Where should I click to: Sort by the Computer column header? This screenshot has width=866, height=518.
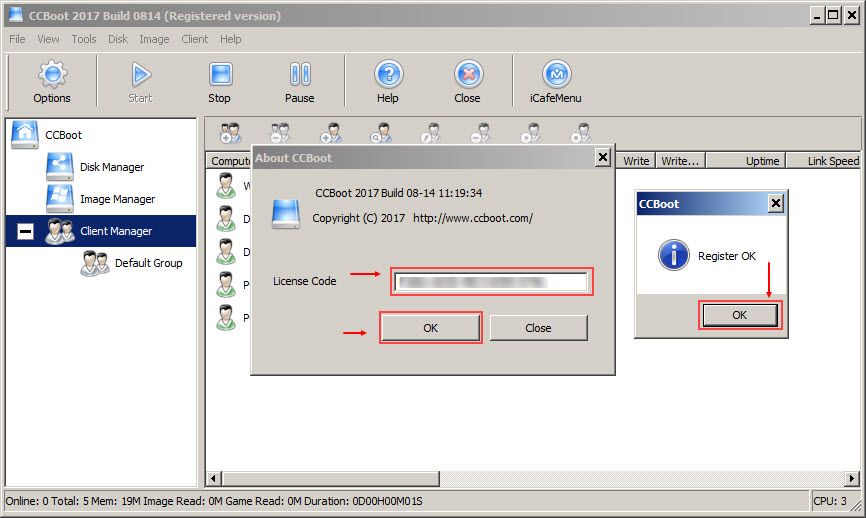click(x=229, y=161)
